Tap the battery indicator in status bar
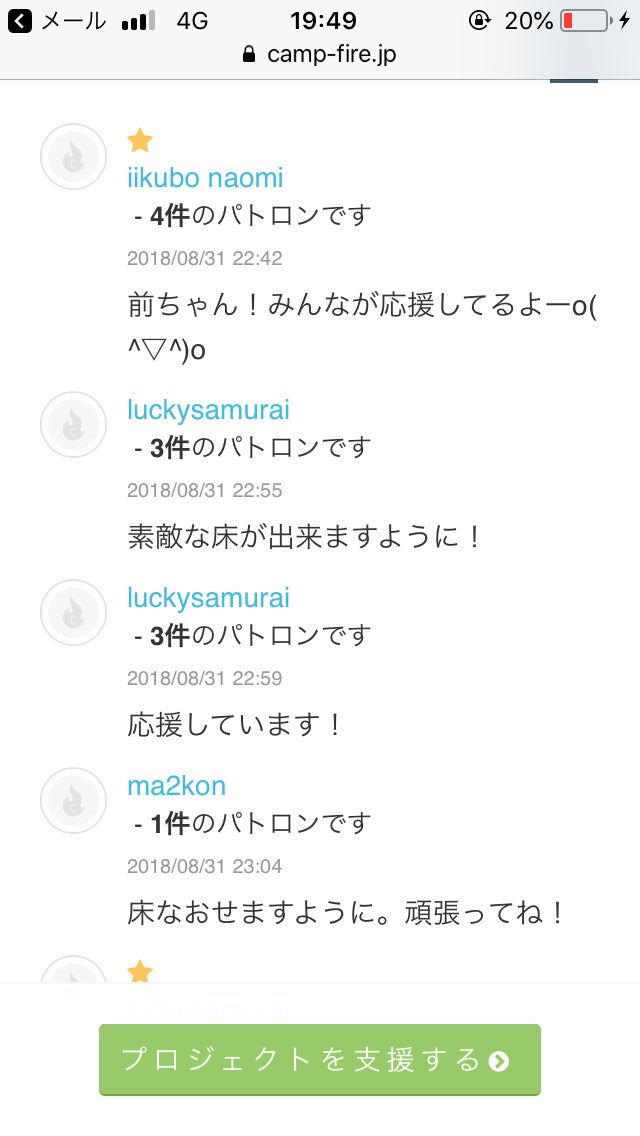The image size is (640, 1136). [585, 21]
